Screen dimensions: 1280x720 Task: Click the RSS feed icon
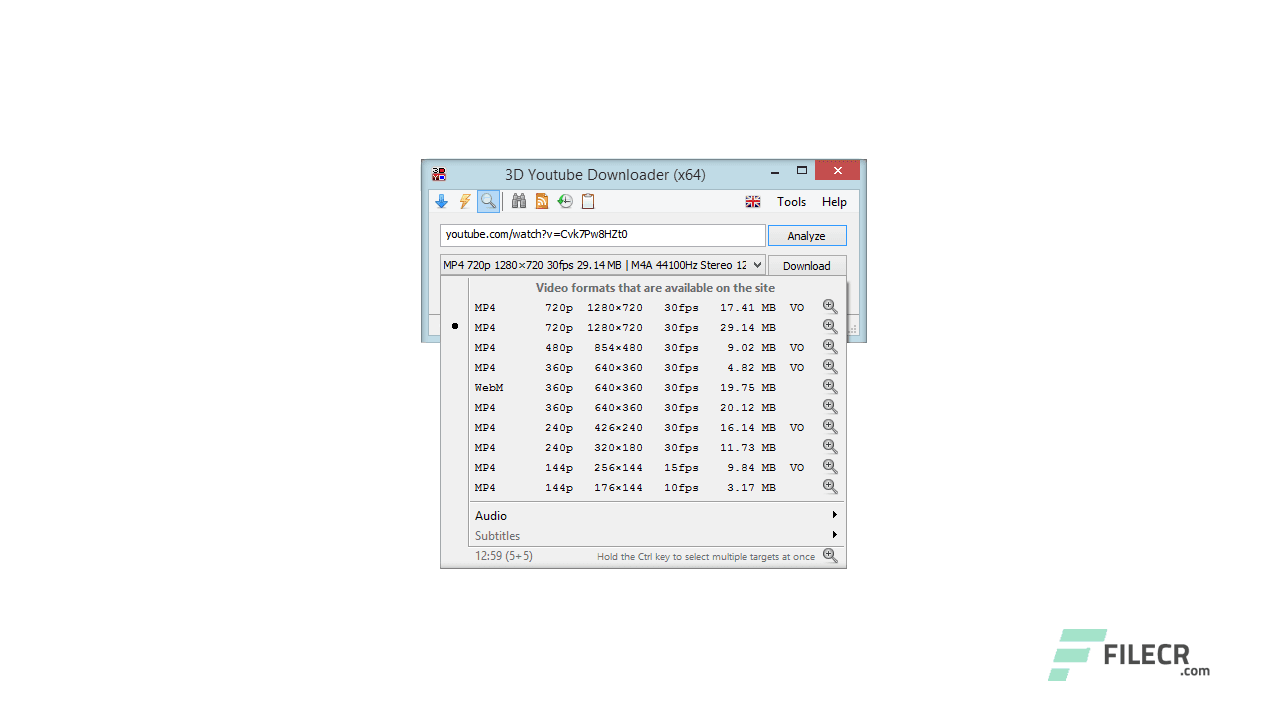coord(541,201)
